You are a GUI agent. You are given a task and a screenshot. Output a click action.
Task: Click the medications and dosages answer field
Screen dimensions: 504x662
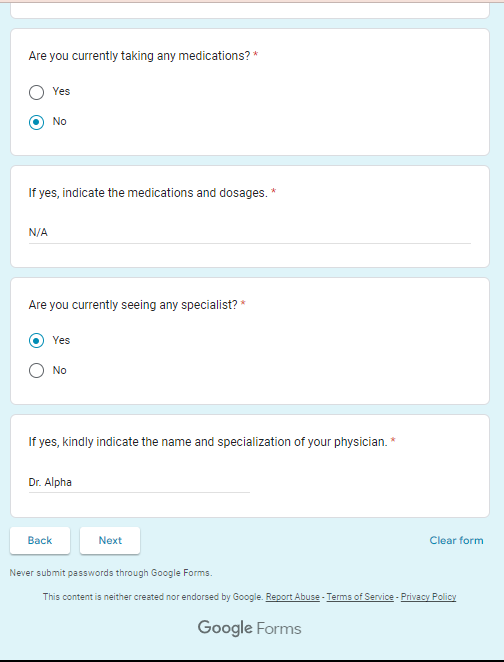click(x=249, y=233)
